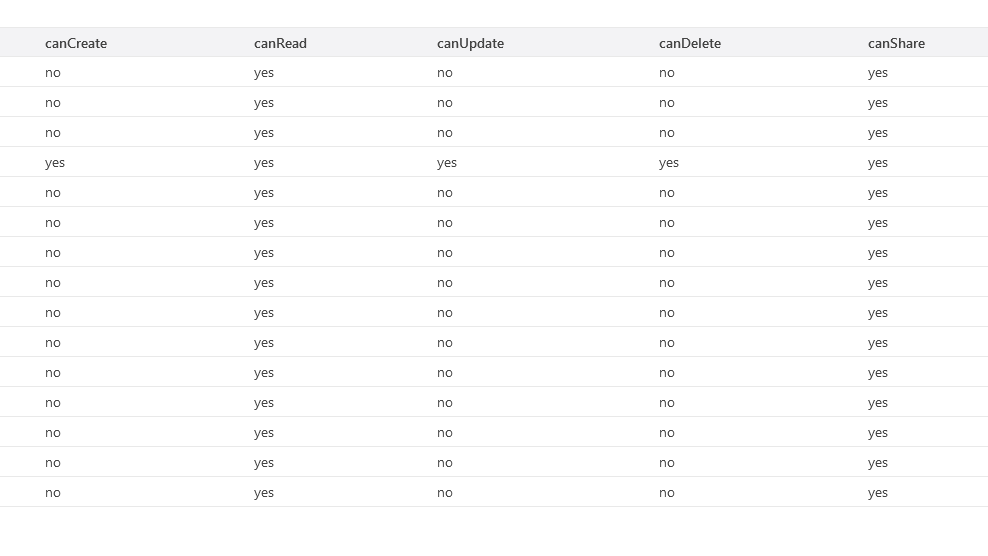Screen dimensions: 988x556
Task: Click first row's canDelete no cell
Action: (x=667, y=73)
